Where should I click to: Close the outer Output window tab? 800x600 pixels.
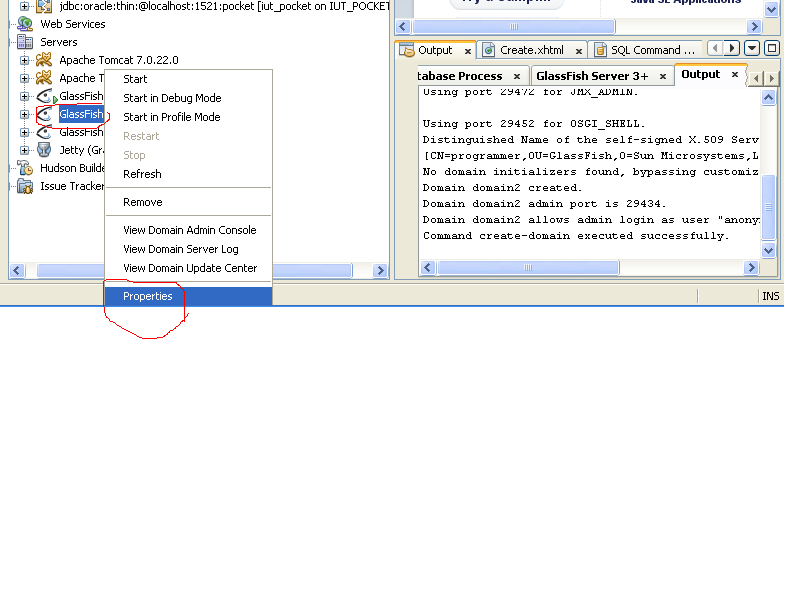[x=467, y=51]
